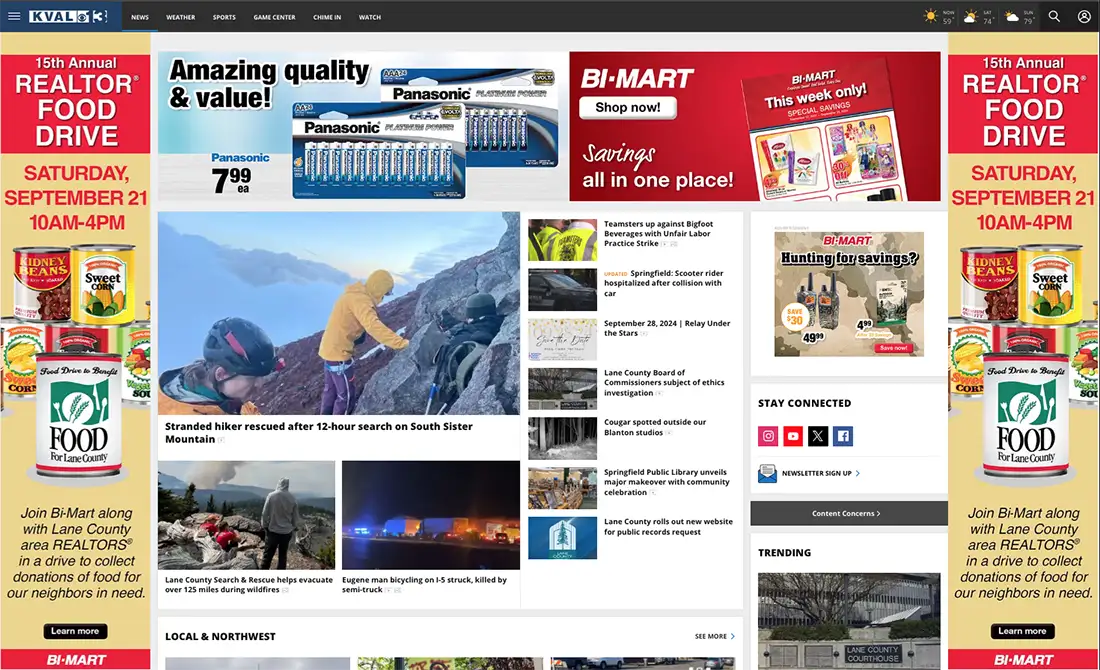Open the Chime In menu item
Image resolution: width=1100 pixels, height=670 pixels.
[x=327, y=17]
